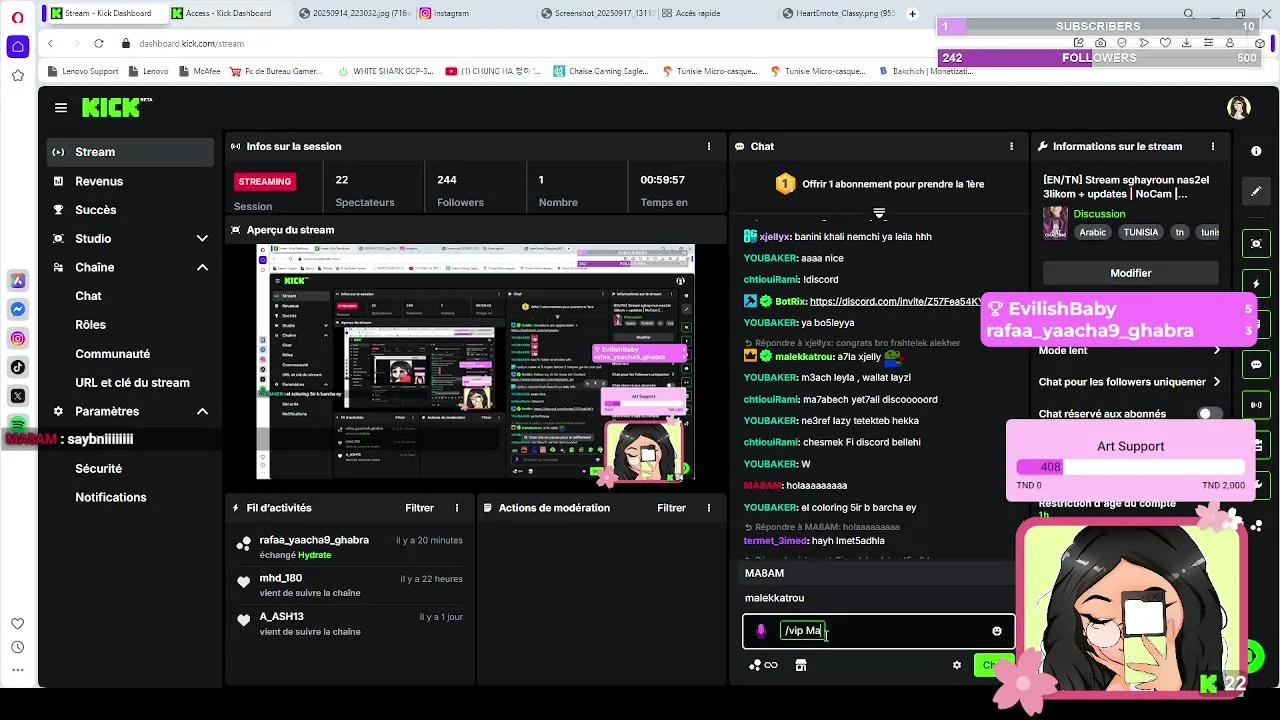The image size is (1280, 720).
Task: Open the Lenovo Support bookmark
Action: 83,72
